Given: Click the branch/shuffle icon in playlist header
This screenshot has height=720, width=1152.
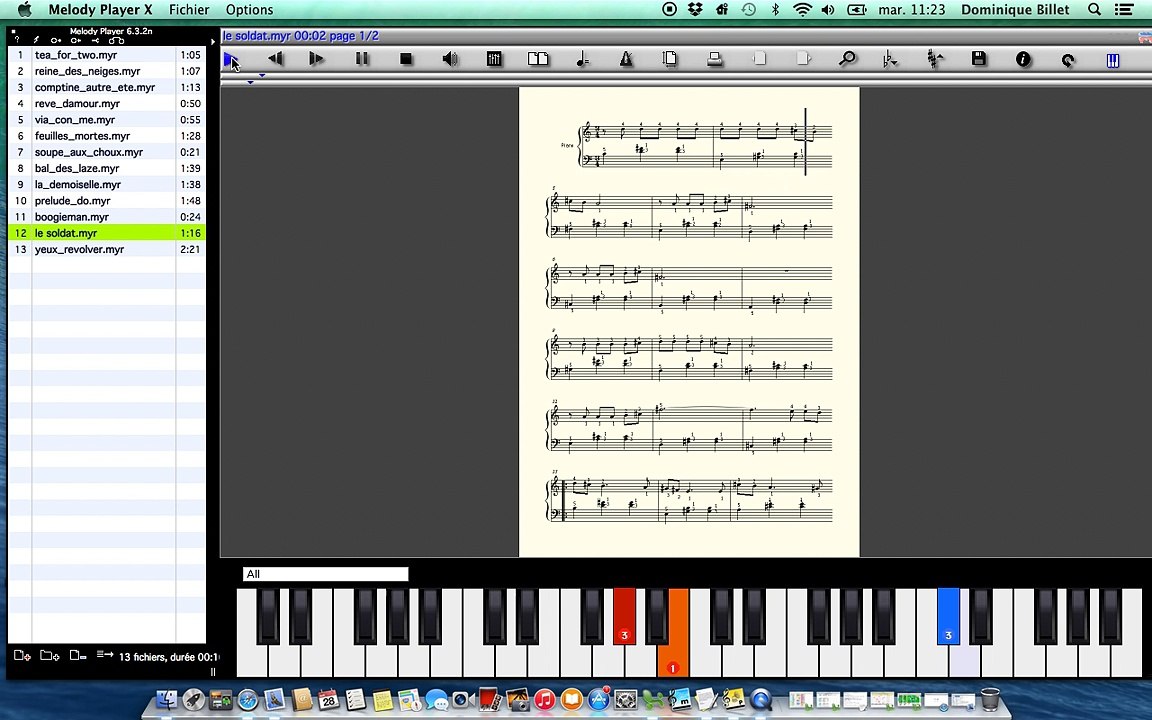Looking at the screenshot, I should (x=96, y=40).
